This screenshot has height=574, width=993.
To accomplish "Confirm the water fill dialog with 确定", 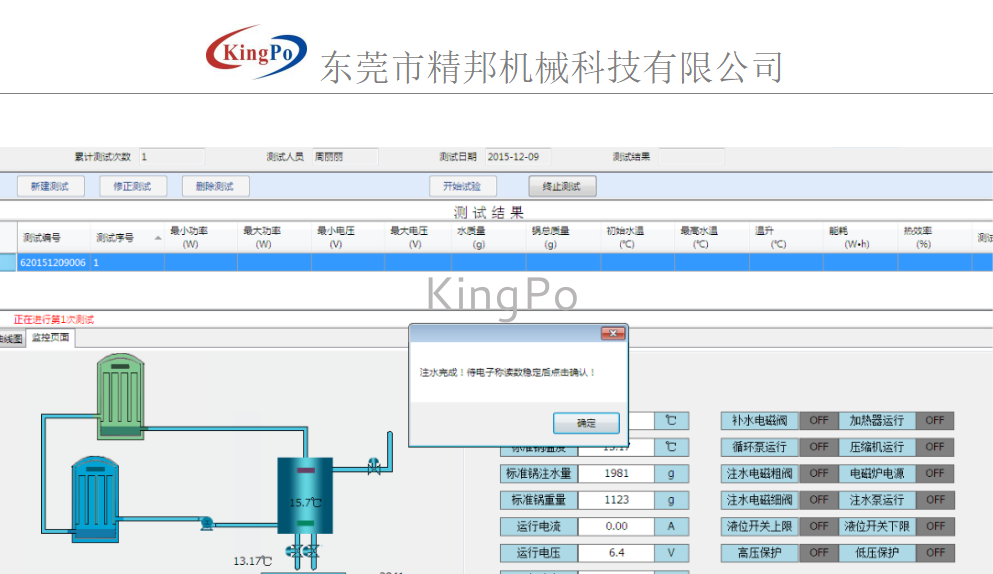I will [x=586, y=423].
